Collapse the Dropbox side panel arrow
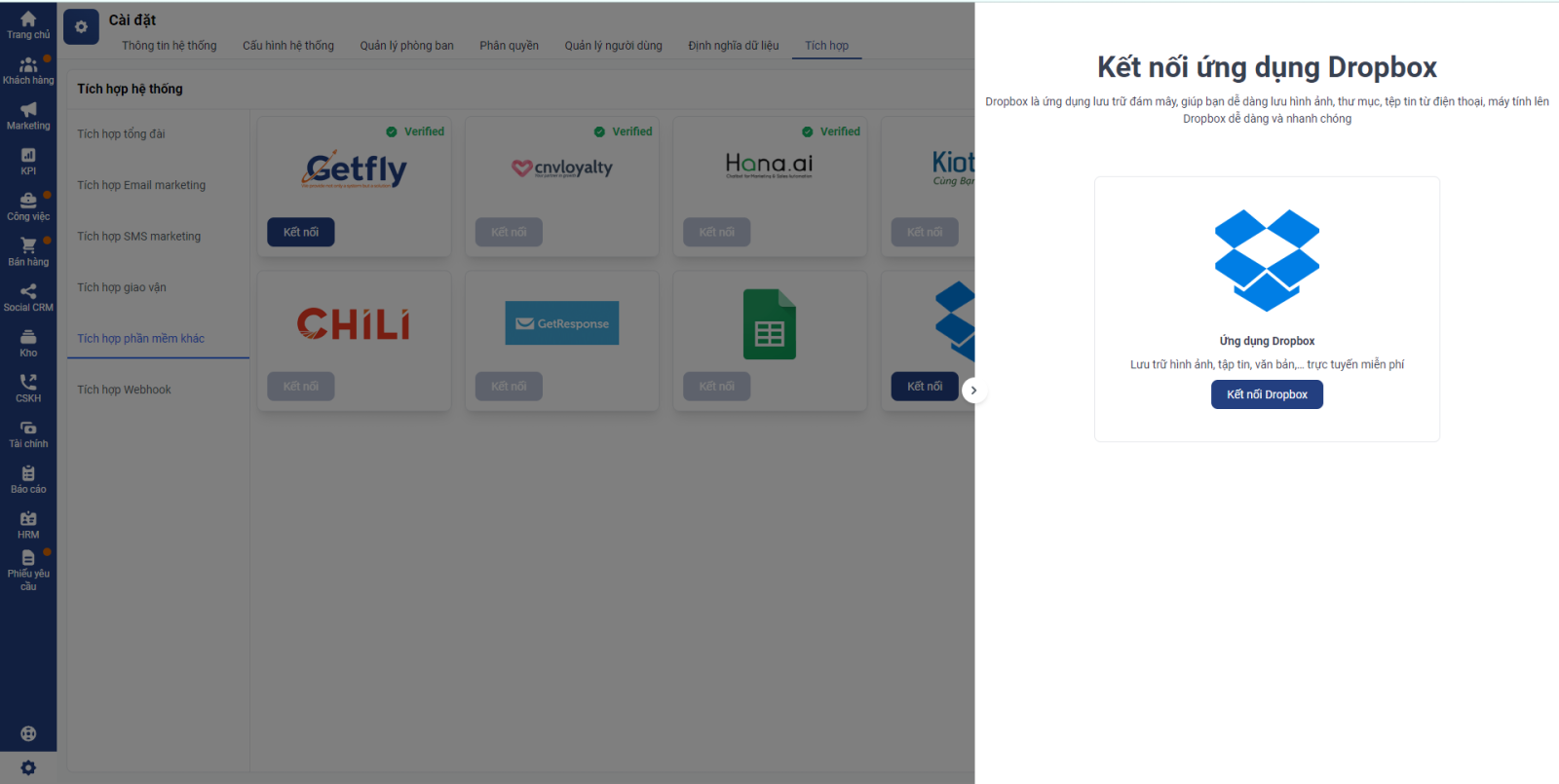This screenshot has height=784, width=1559. tap(973, 391)
